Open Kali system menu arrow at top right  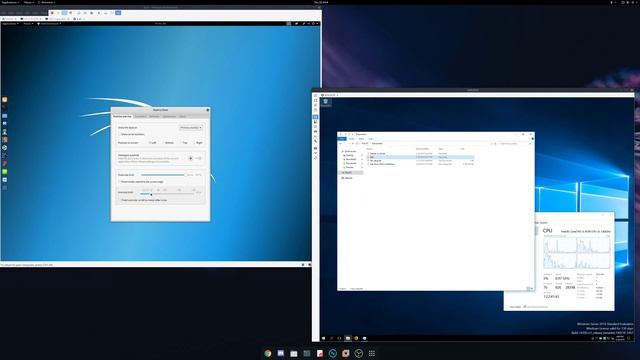tap(317, 24)
